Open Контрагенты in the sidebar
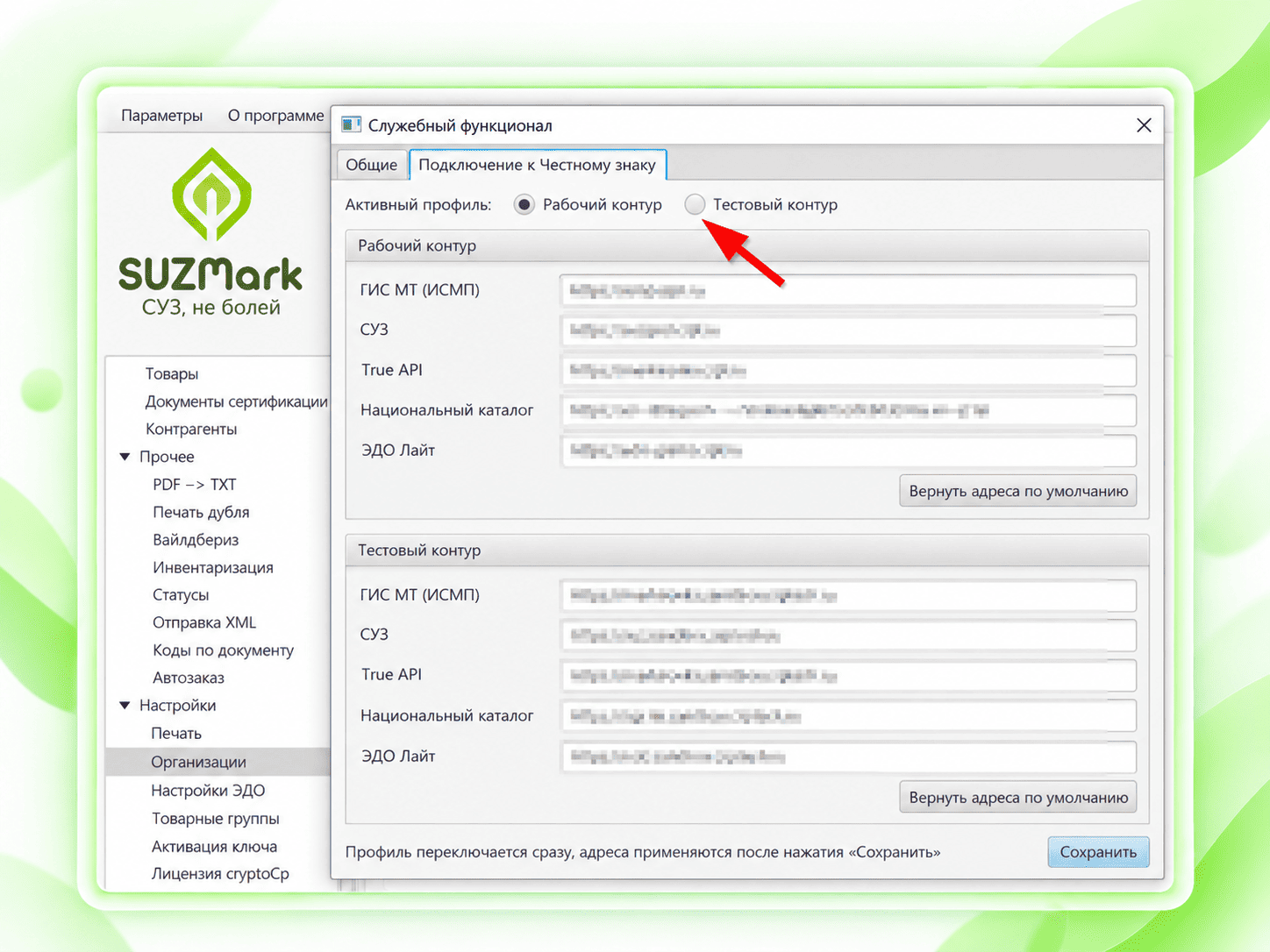The height and width of the screenshot is (952, 1270). 191,429
